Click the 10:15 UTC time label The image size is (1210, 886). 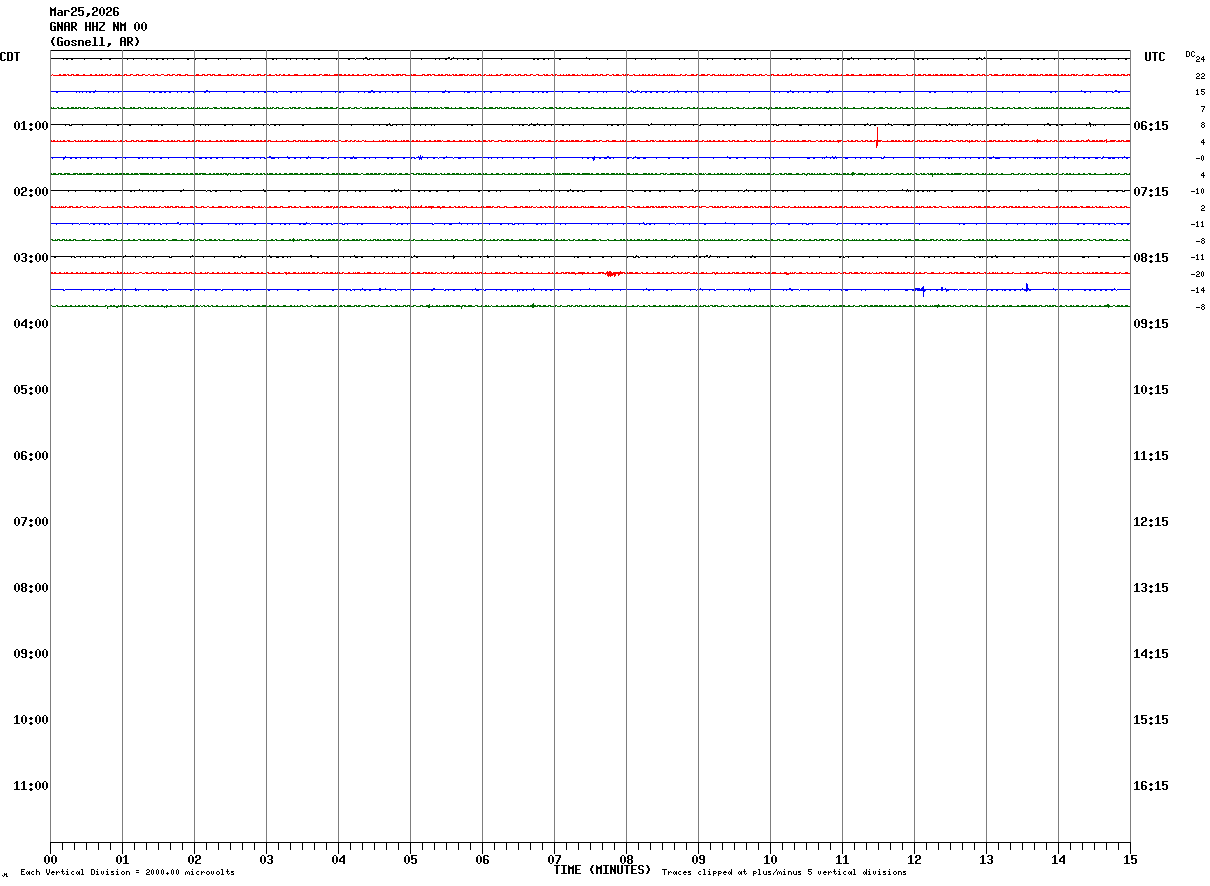coord(1150,389)
